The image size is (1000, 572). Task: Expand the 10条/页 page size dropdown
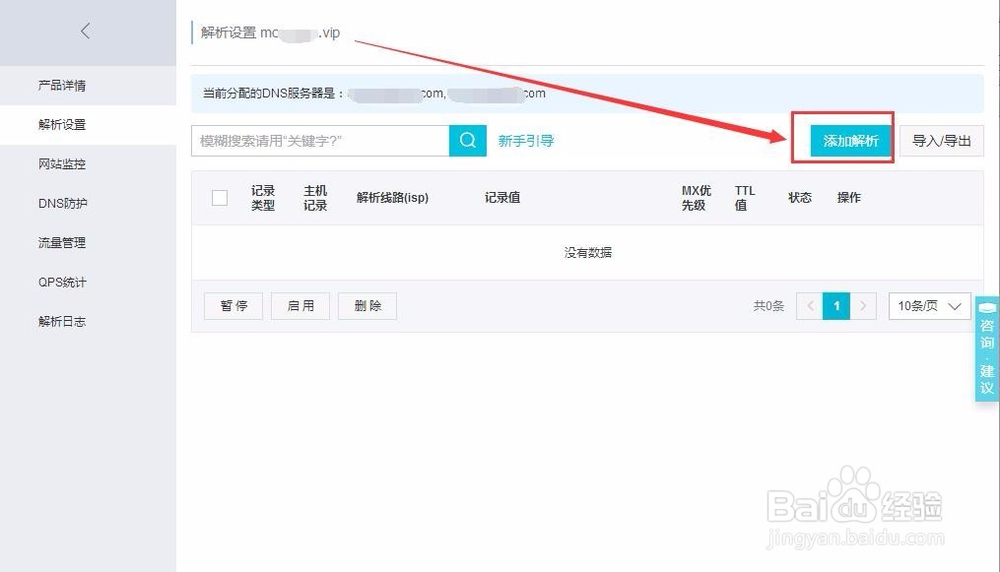point(929,306)
